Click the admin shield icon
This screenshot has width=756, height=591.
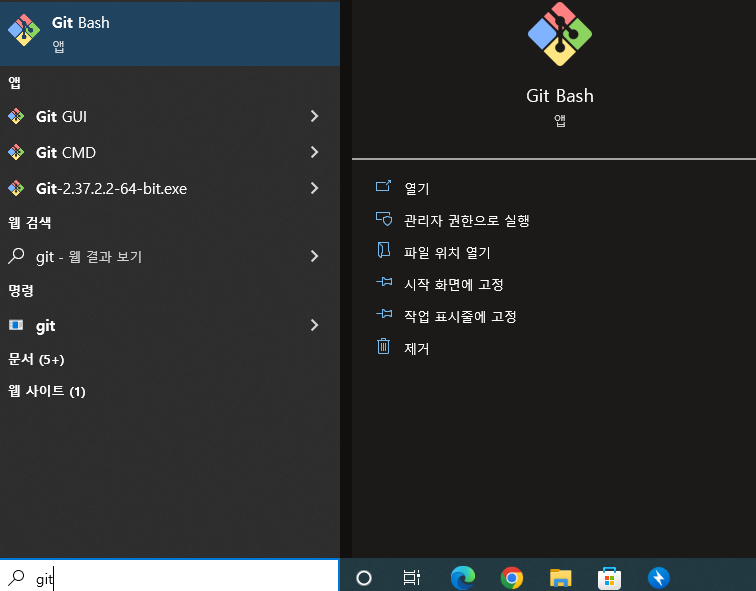(384, 218)
